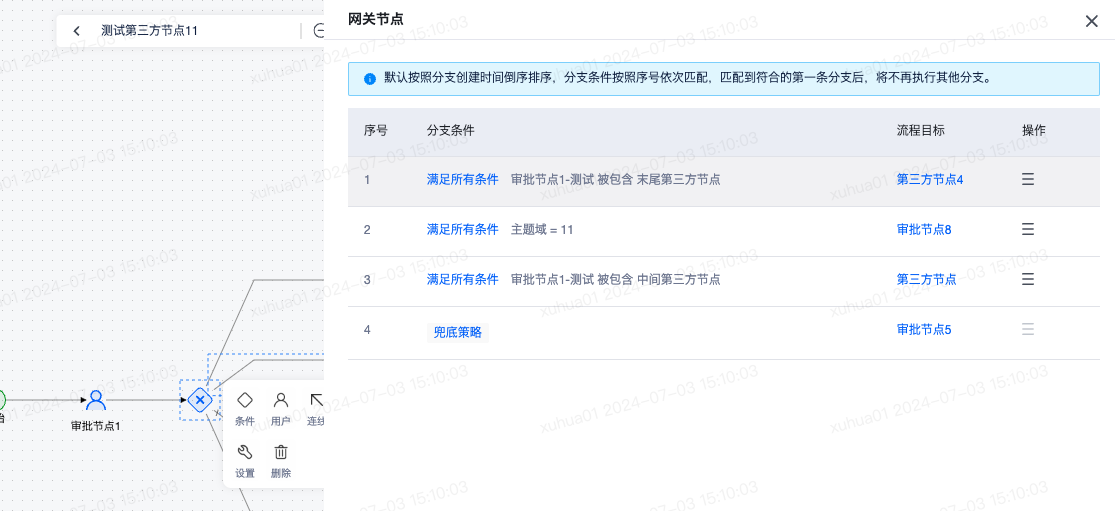Open 满足所有条件 in row 2
The image size is (1115, 511).
pos(462,230)
